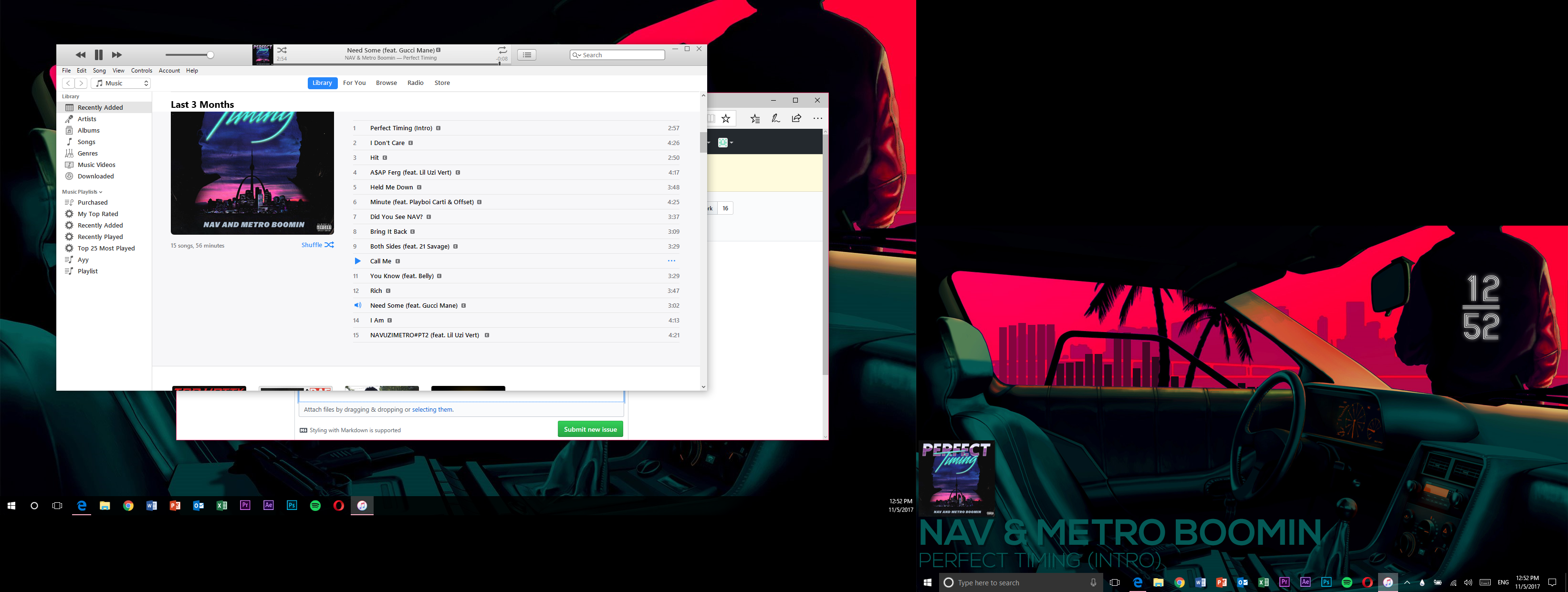Select the Albums item in the Library sidebar
Viewport: 1568px width, 592px height.
click(x=88, y=130)
